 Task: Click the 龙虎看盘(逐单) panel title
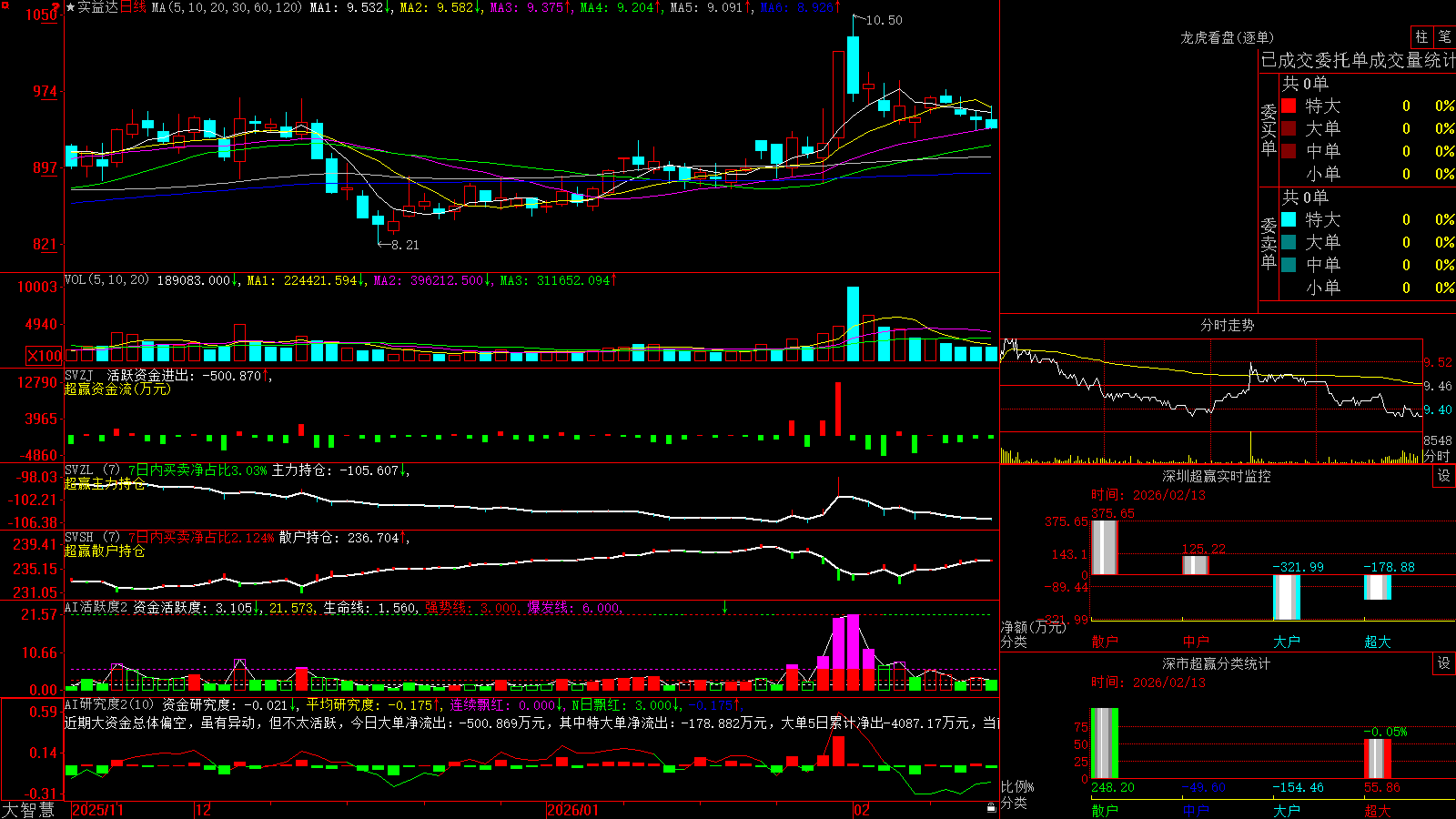pos(1227,37)
